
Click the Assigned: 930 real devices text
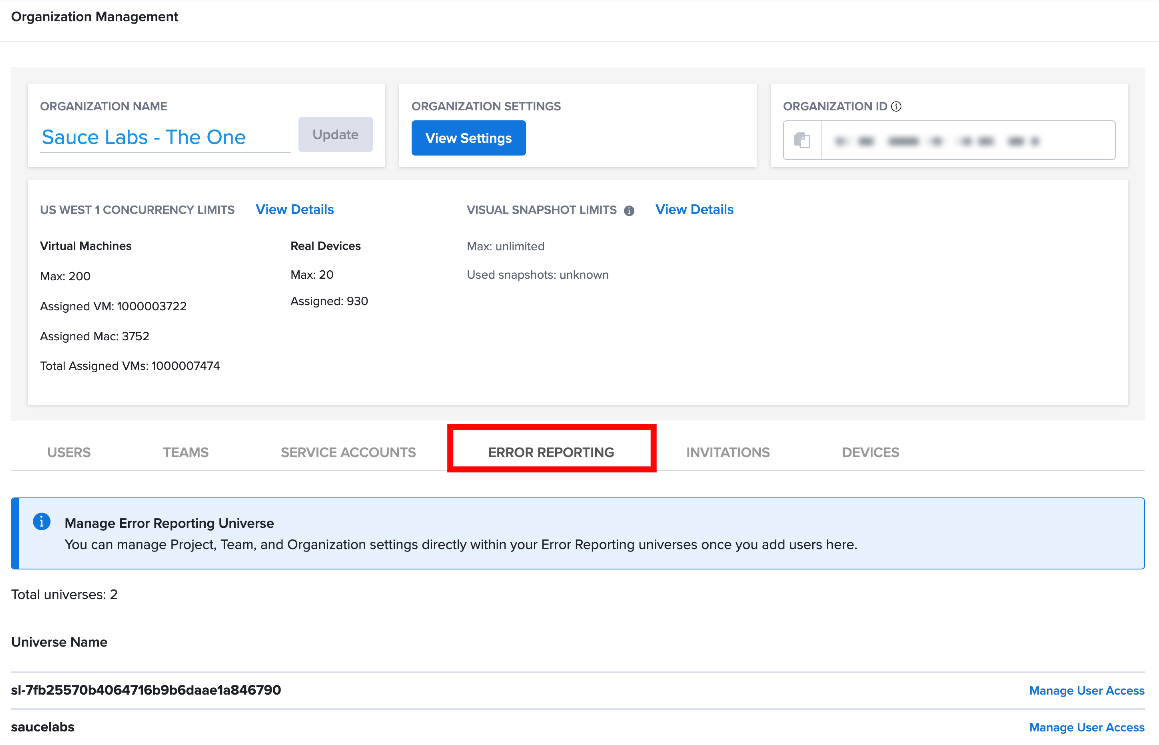point(329,302)
